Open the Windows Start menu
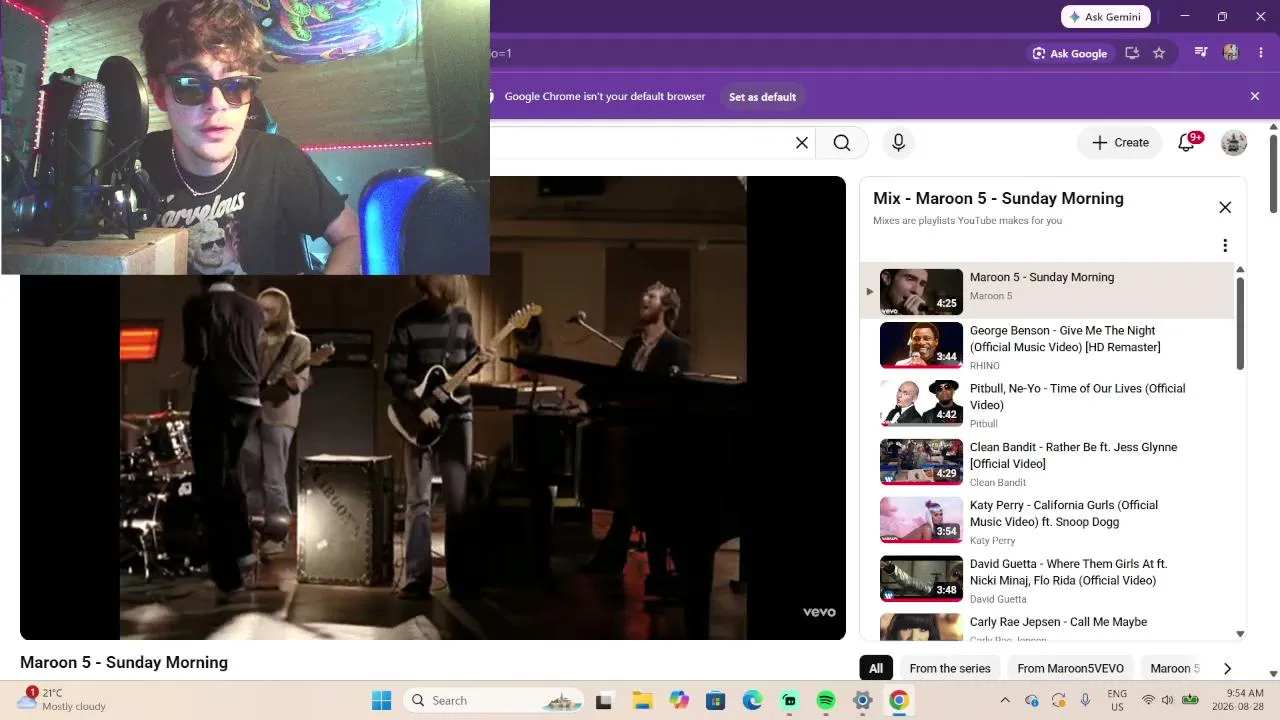 pos(381,701)
